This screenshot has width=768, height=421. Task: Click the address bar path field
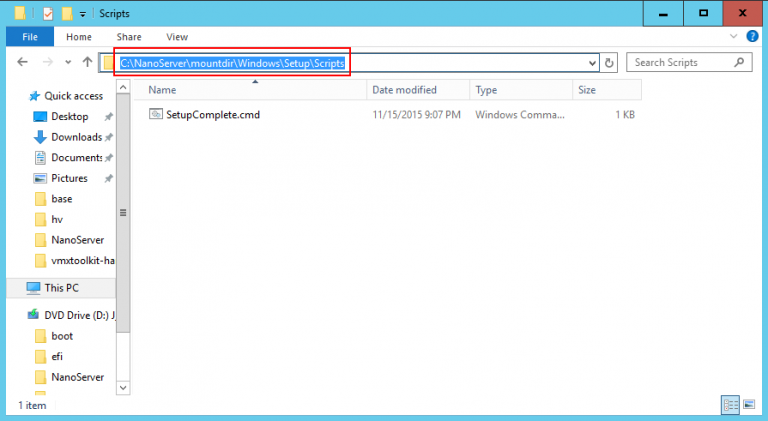click(x=349, y=63)
